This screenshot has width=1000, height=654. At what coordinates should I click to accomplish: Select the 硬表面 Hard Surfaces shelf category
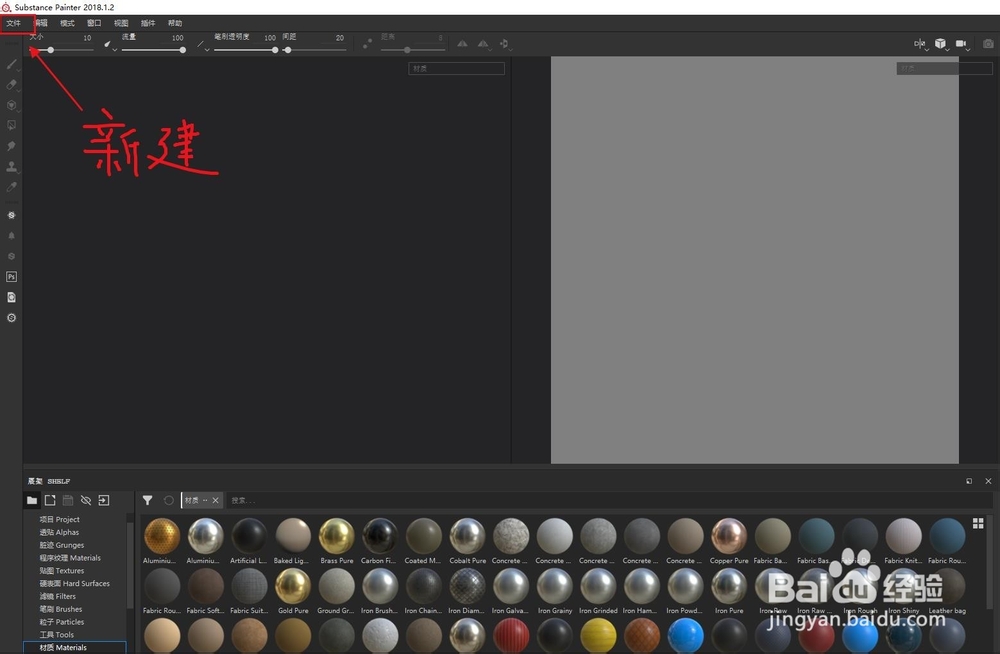(74, 583)
